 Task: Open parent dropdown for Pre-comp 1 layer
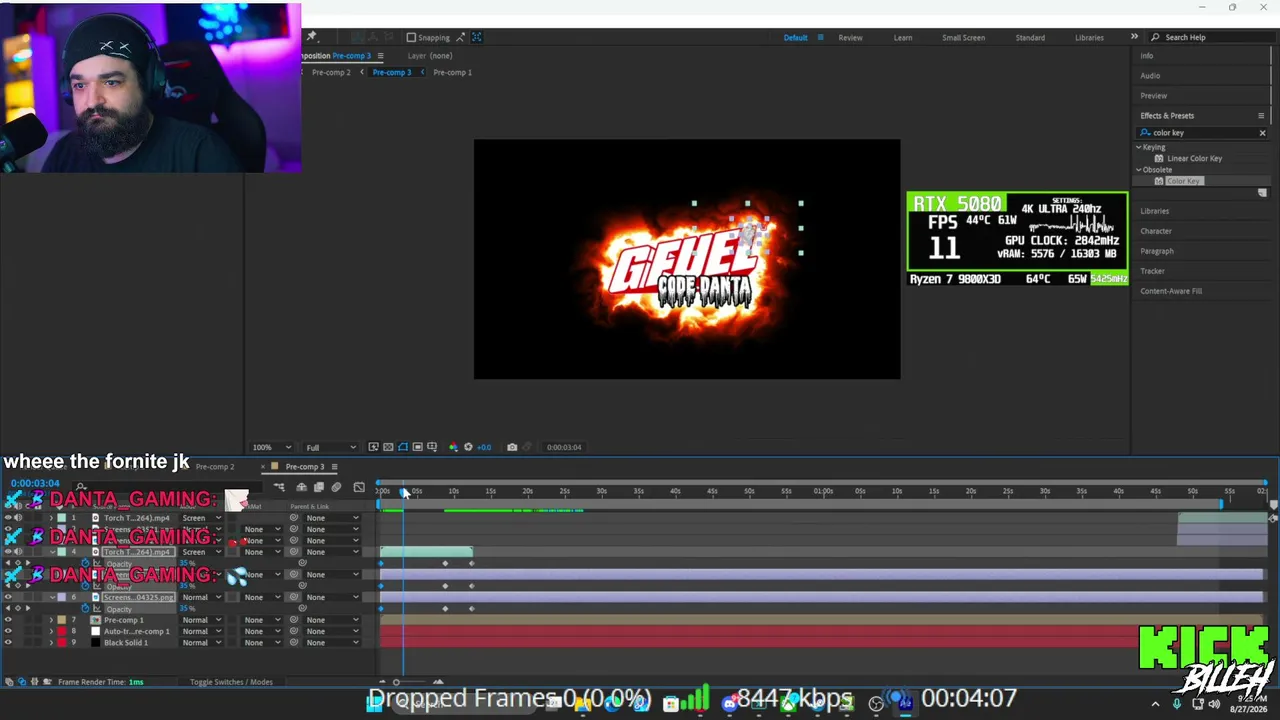332,620
